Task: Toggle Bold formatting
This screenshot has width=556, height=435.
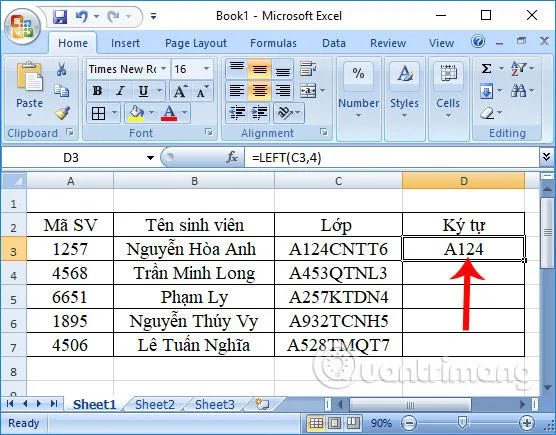Action: tap(98, 91)
